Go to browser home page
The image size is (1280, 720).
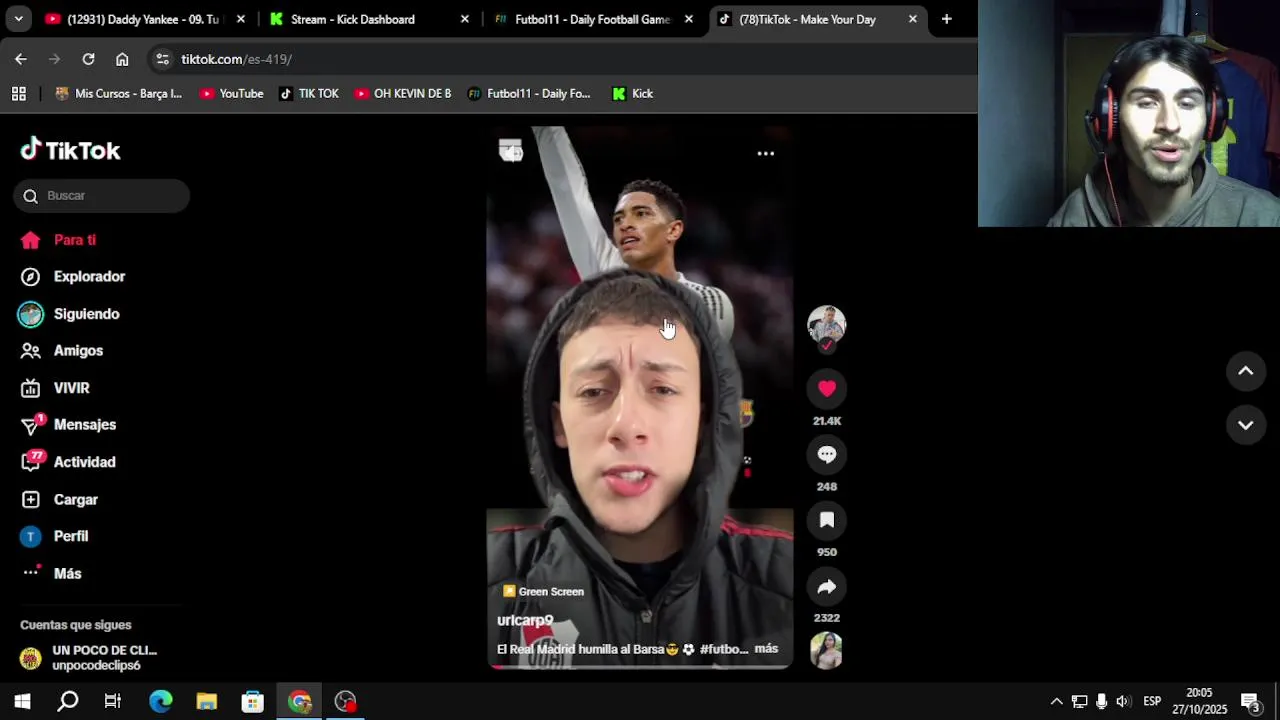pyautogui.click(x=122, y=59)
